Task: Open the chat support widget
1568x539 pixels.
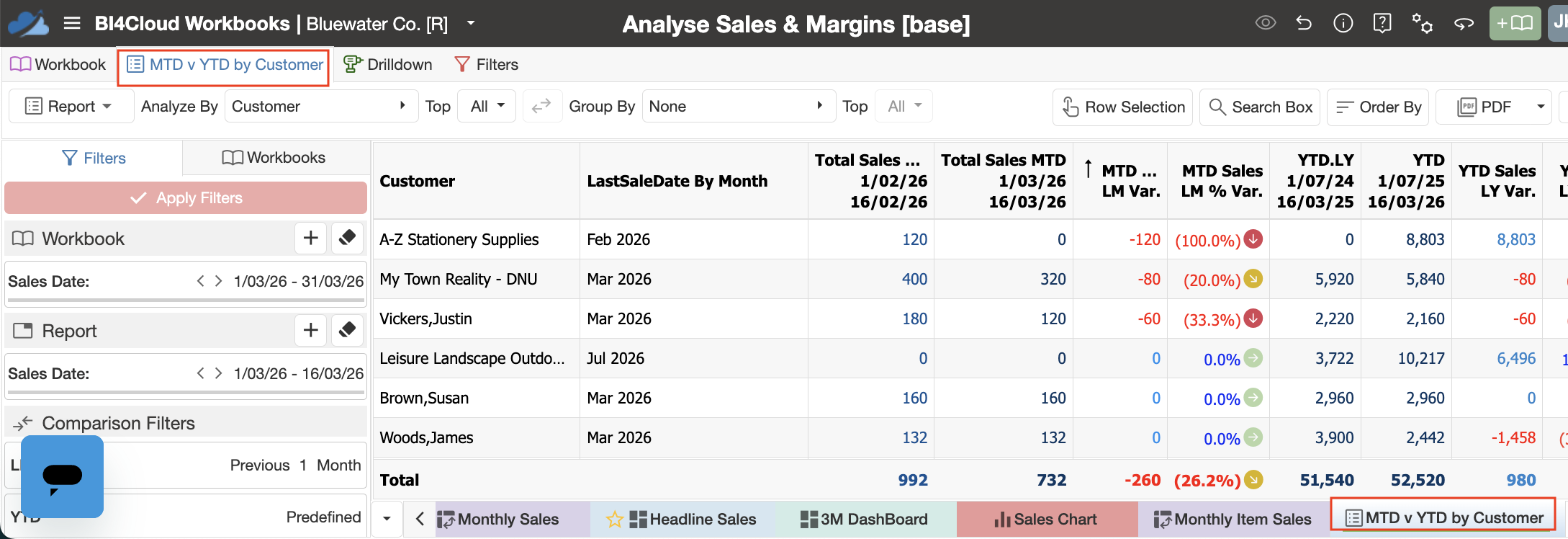Action: [x=62, y=476]
